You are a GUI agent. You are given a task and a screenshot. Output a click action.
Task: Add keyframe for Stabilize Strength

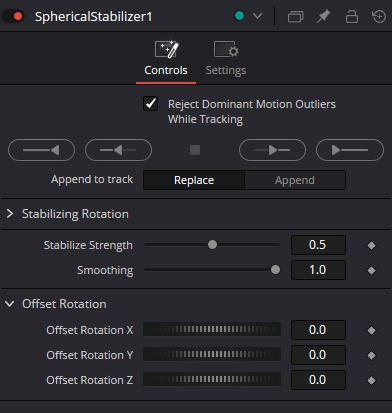371,245
